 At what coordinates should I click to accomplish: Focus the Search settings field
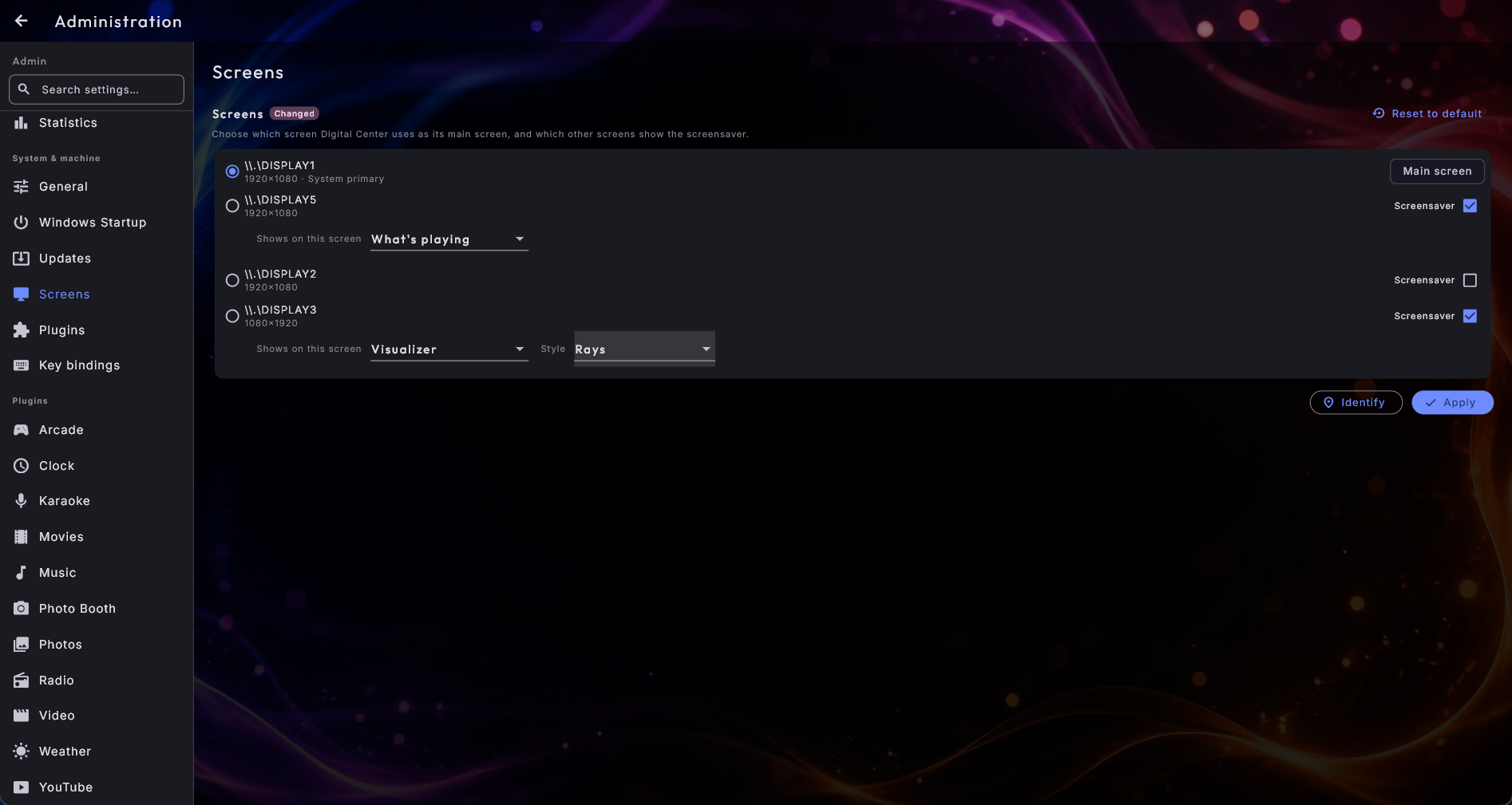97,89
